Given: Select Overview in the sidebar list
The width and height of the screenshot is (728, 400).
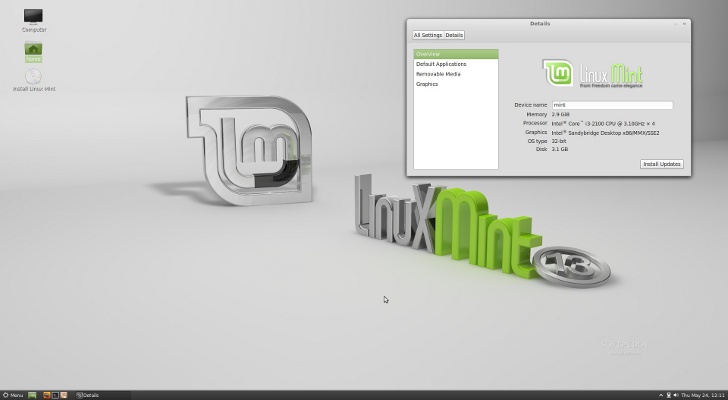Looking at the screenshot, I should [456, 54].
